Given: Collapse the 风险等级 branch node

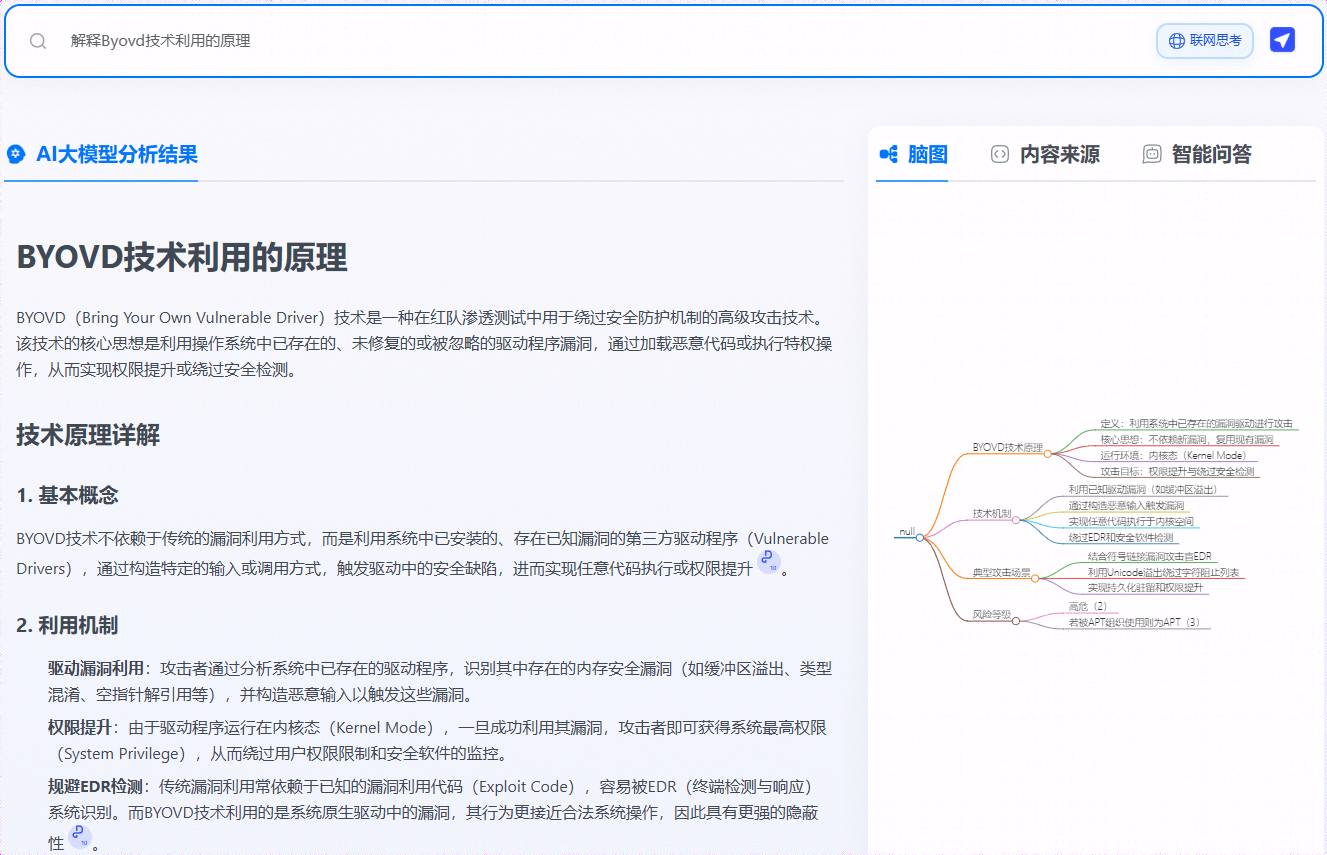Looking at the screenshot, I should click(x=1016, y=621).
